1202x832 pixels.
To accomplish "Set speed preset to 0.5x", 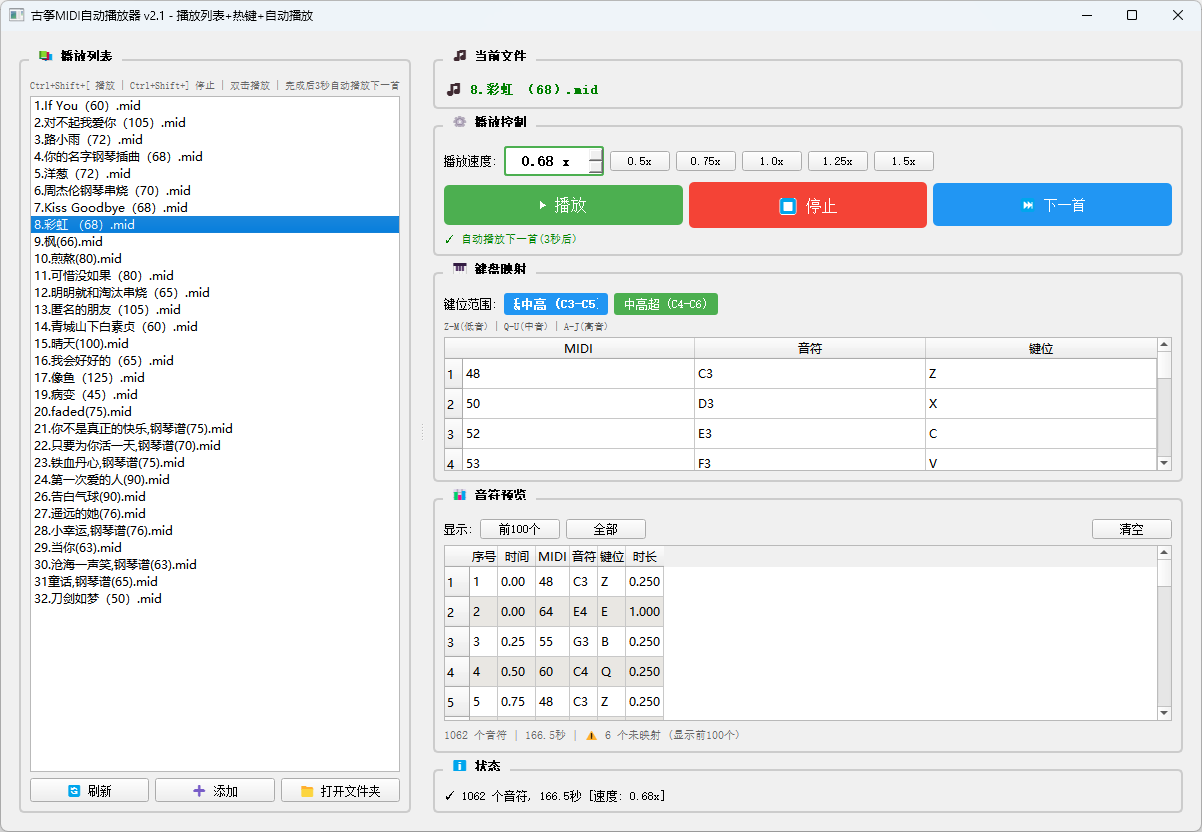I will point(639,161).
